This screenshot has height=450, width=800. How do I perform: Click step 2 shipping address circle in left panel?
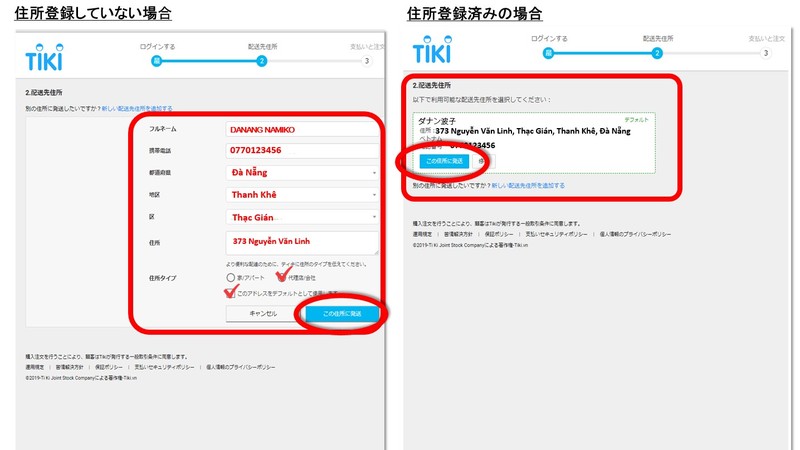(261, 61)
